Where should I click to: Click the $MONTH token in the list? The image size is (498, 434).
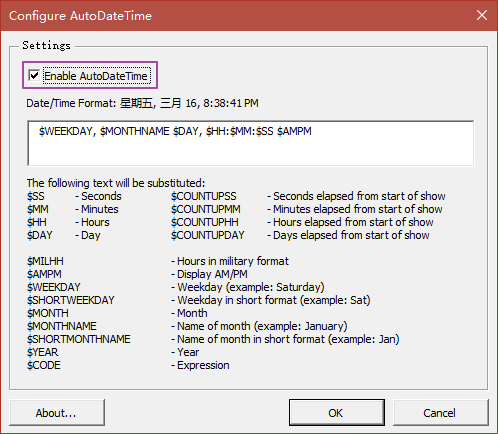48,313
